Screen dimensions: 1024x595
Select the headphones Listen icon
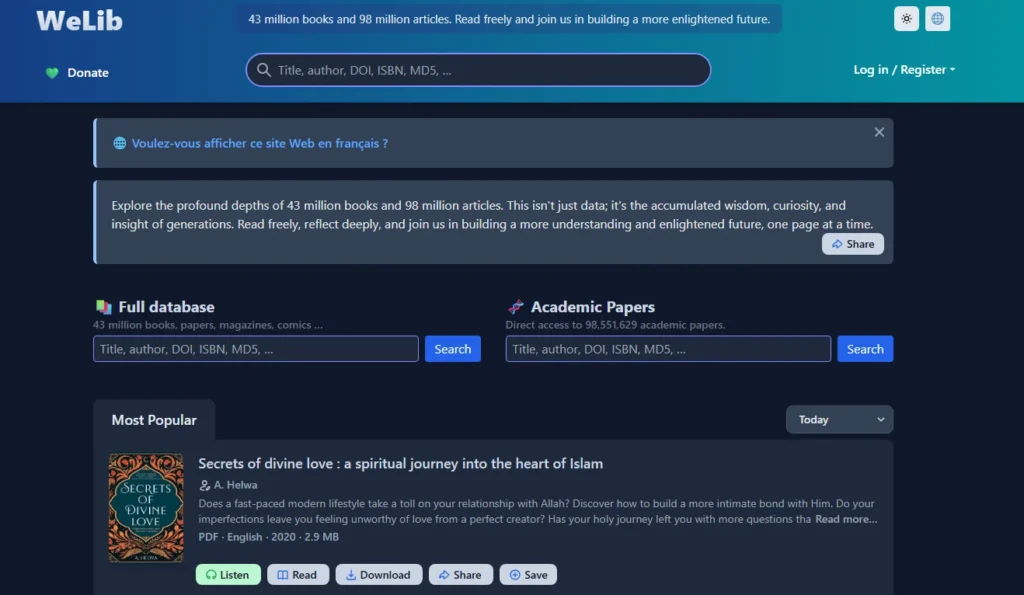(212, 574)
